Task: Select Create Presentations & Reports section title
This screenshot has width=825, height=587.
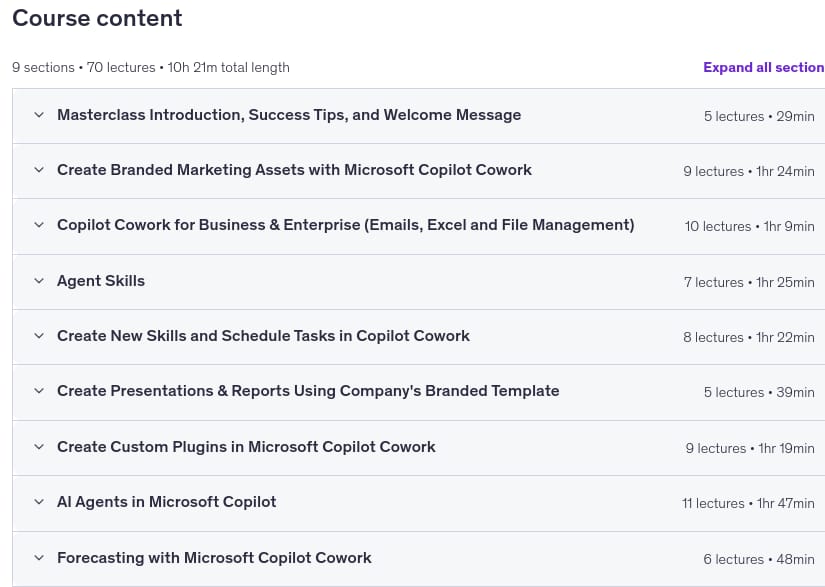Action: 308,391
